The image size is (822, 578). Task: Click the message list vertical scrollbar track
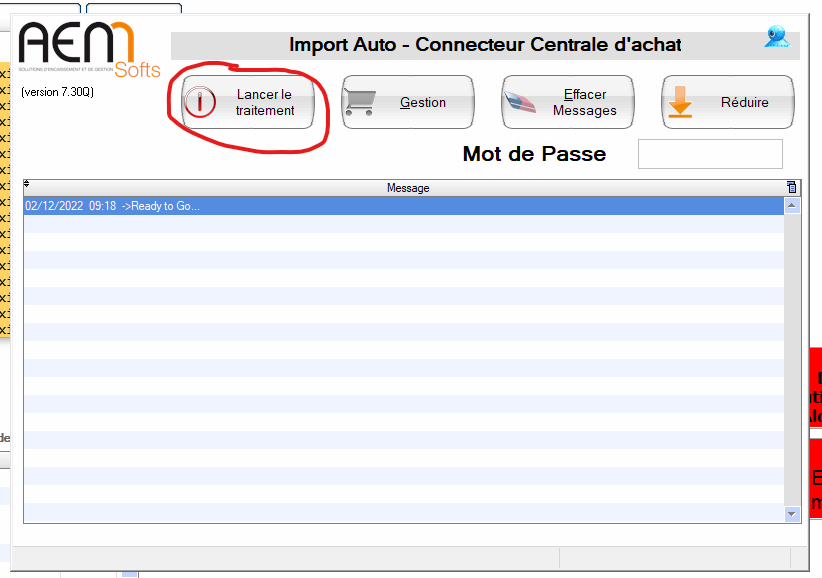click(792, 360)
